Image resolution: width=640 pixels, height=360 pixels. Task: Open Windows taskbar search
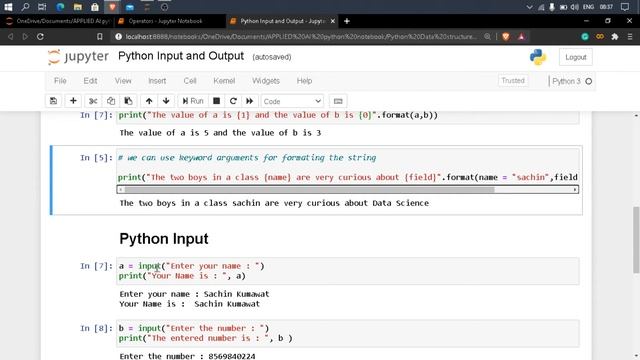tap(25, 7)
